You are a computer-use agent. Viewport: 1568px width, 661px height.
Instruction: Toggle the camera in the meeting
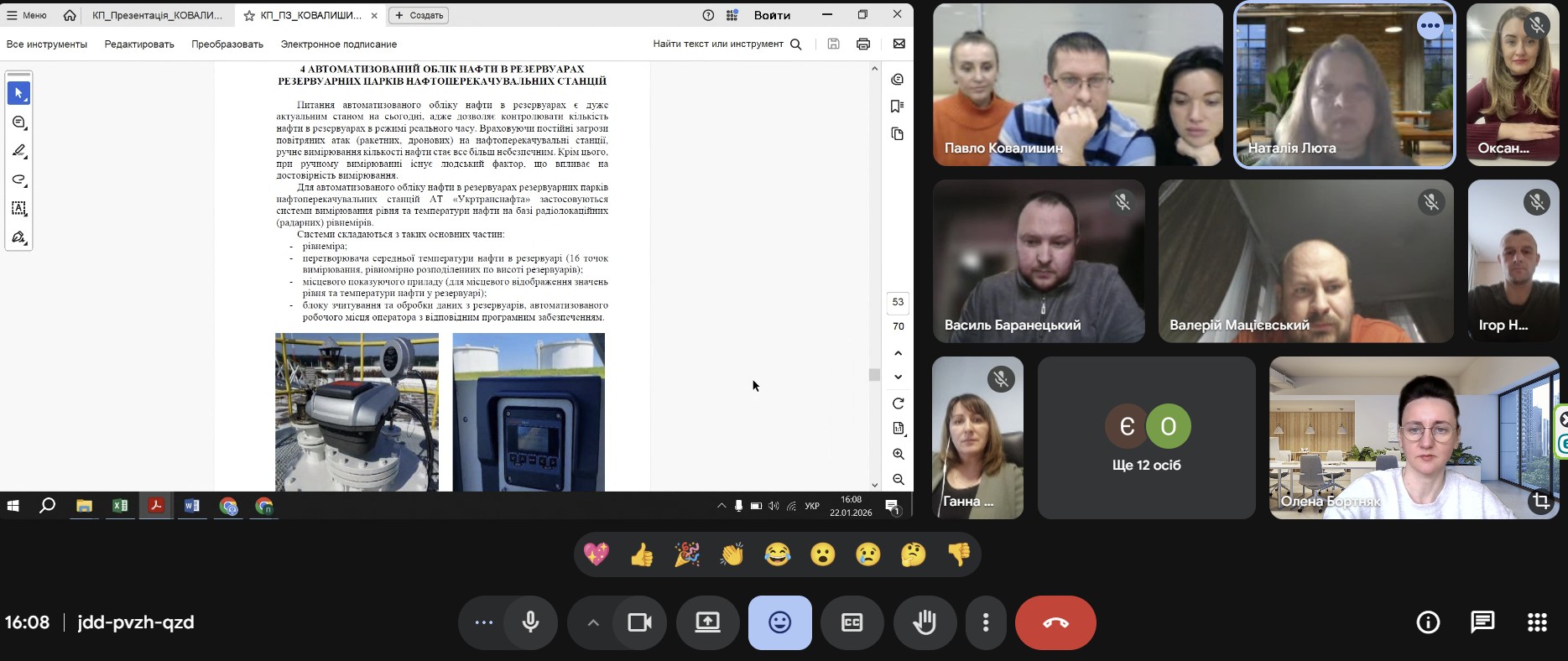point(640,622)
